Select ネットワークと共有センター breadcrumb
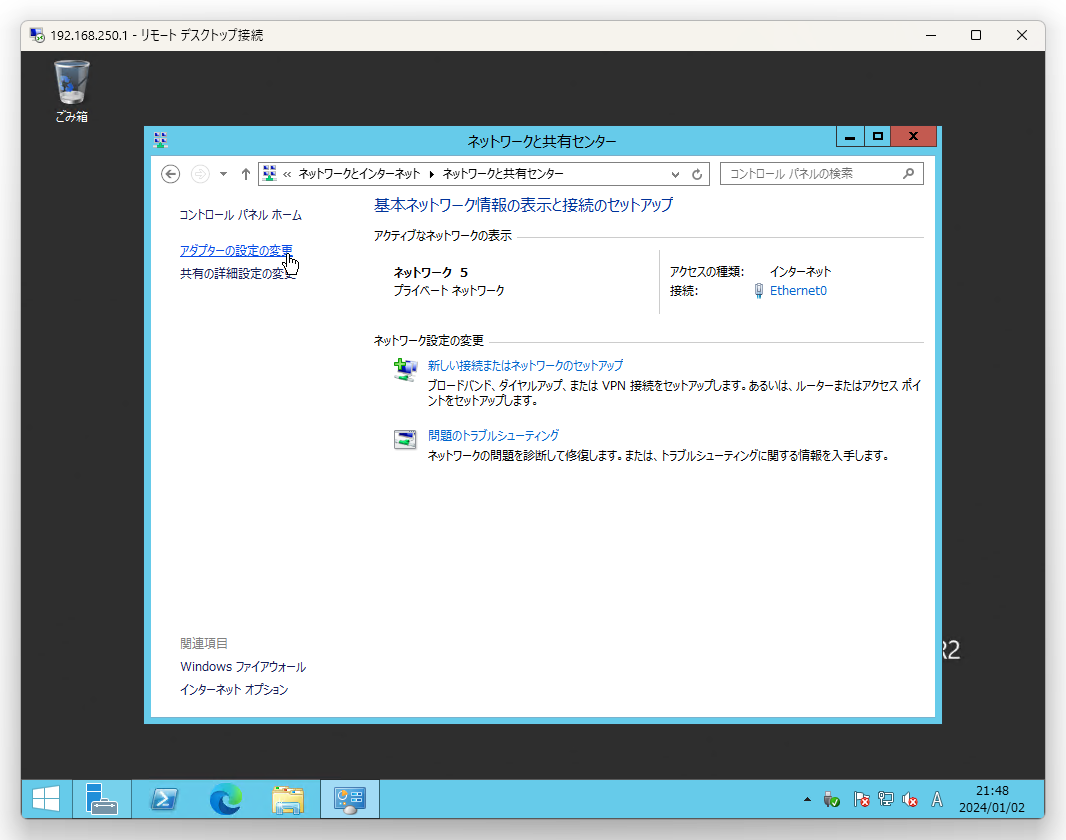This screenshot has width=1066, height=840. click(x=503, y=174)
